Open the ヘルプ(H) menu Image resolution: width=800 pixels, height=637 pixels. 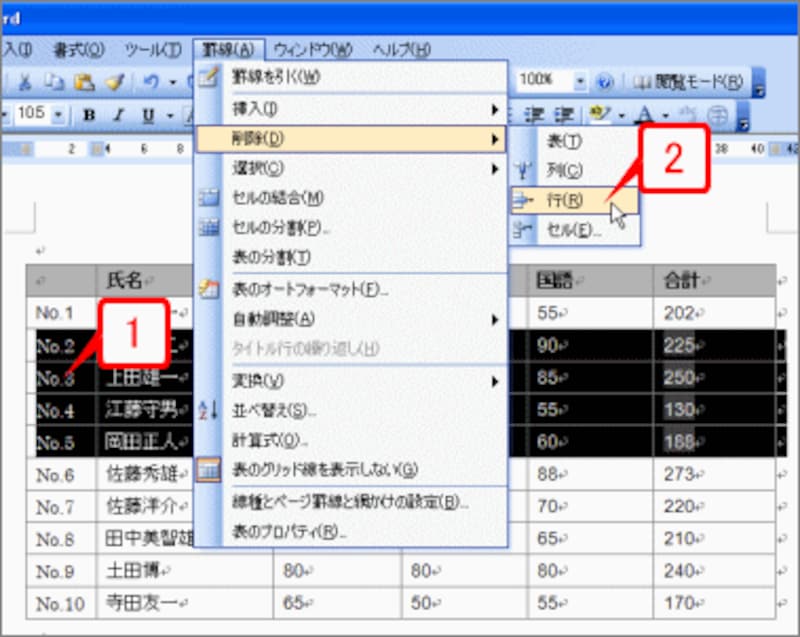pyautogui.click(x=401, y=50)
